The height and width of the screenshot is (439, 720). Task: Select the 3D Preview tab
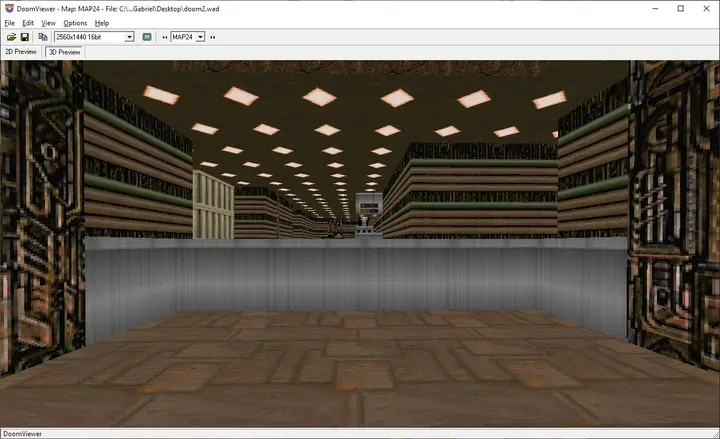(x=64, y=52)
